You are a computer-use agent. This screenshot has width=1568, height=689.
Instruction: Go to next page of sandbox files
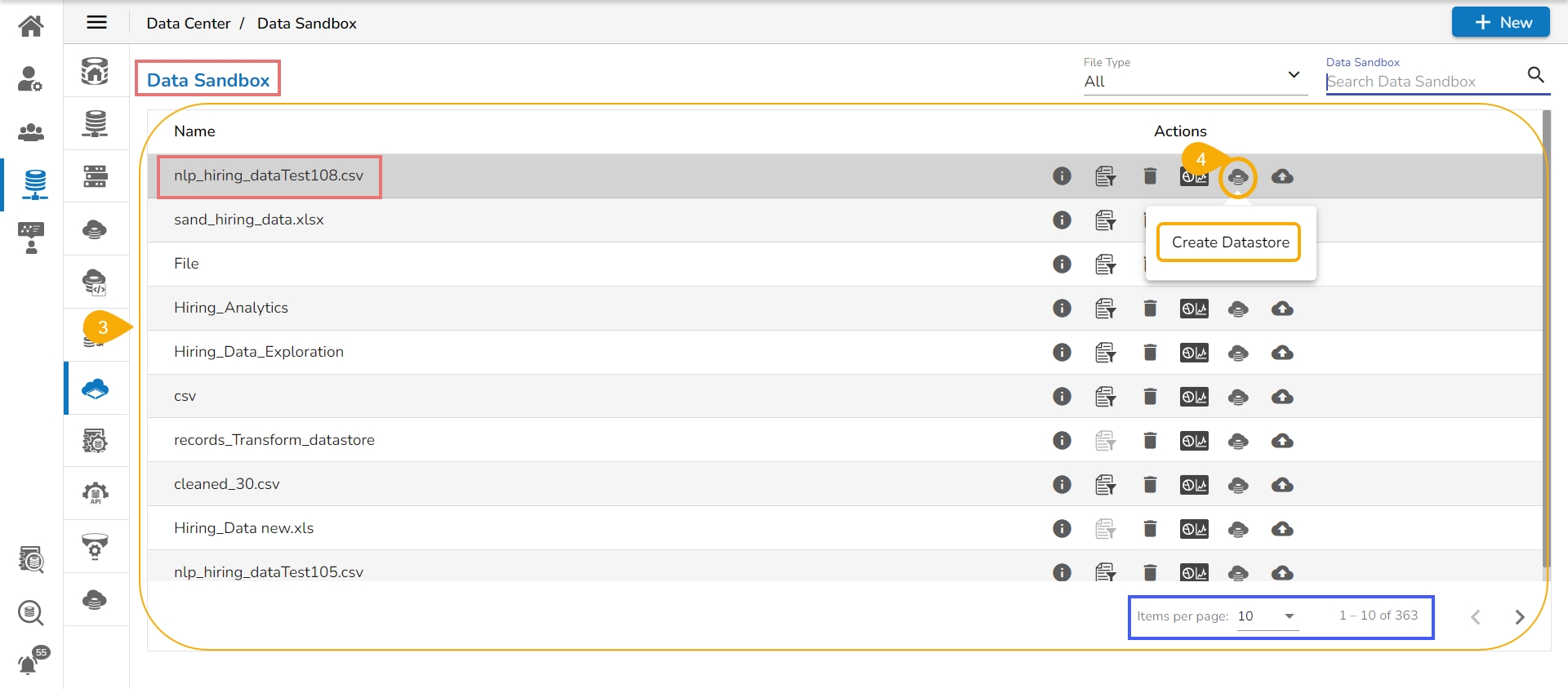click(x=1519, y=617)
